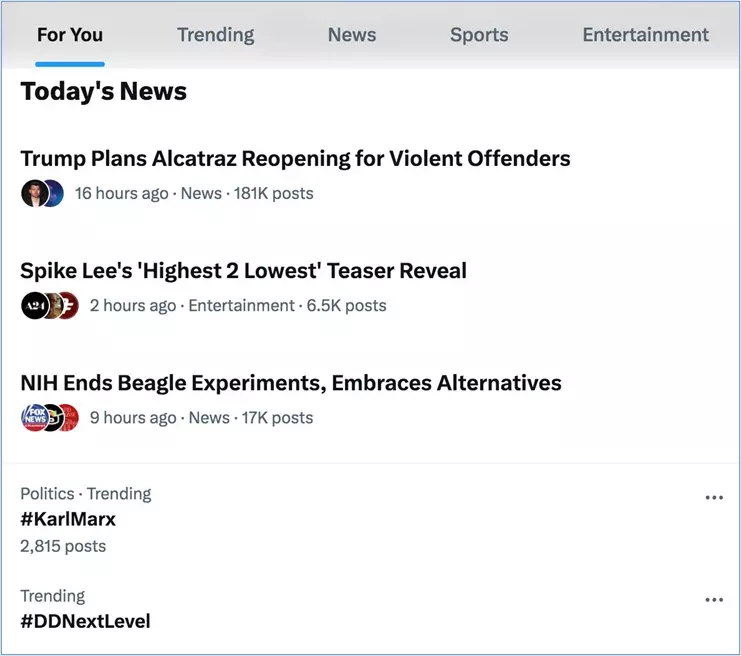
Task: Select the News tab
Action: pos(352,35)
